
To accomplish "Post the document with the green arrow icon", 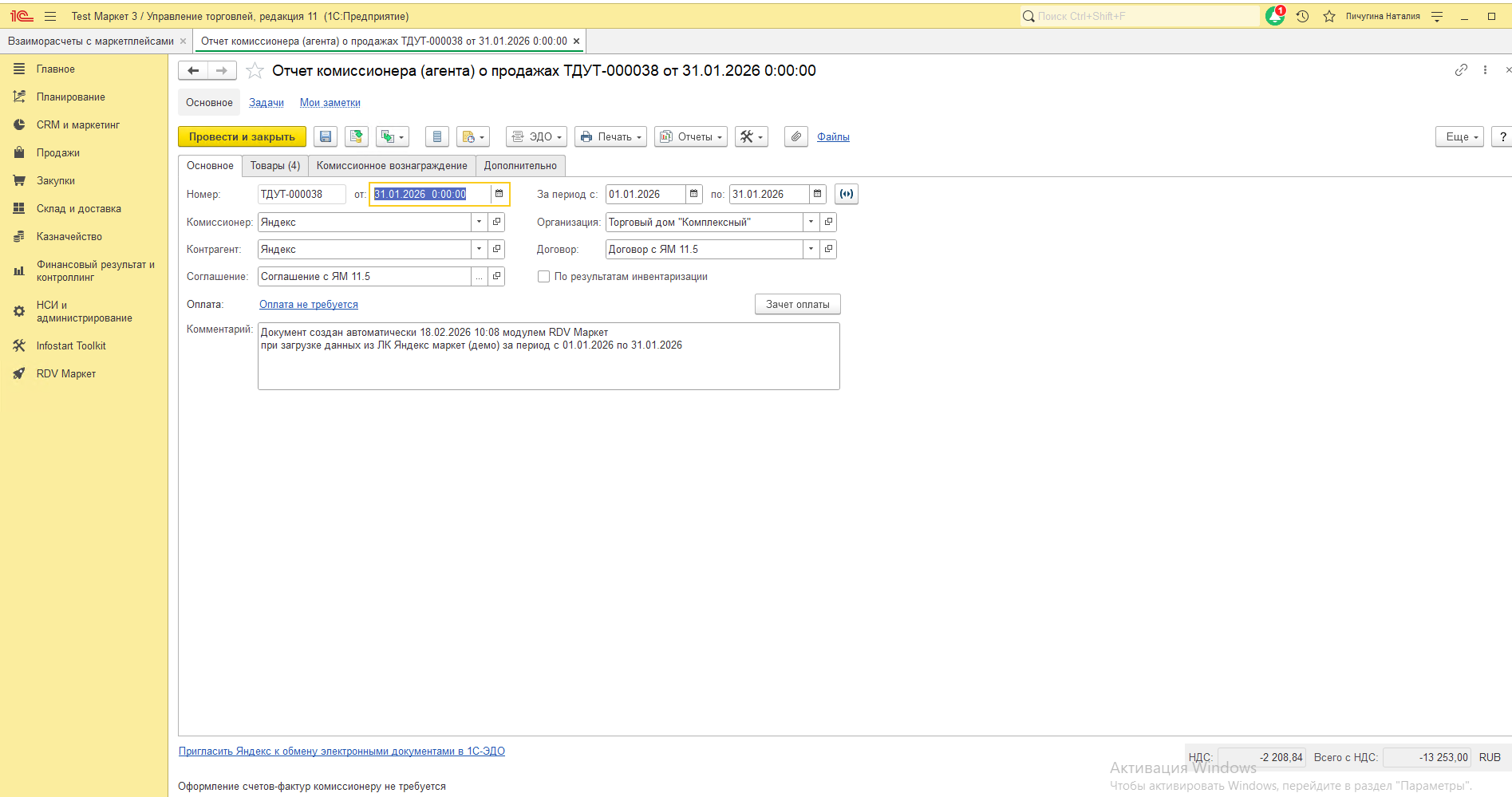I will coord(357,136).
